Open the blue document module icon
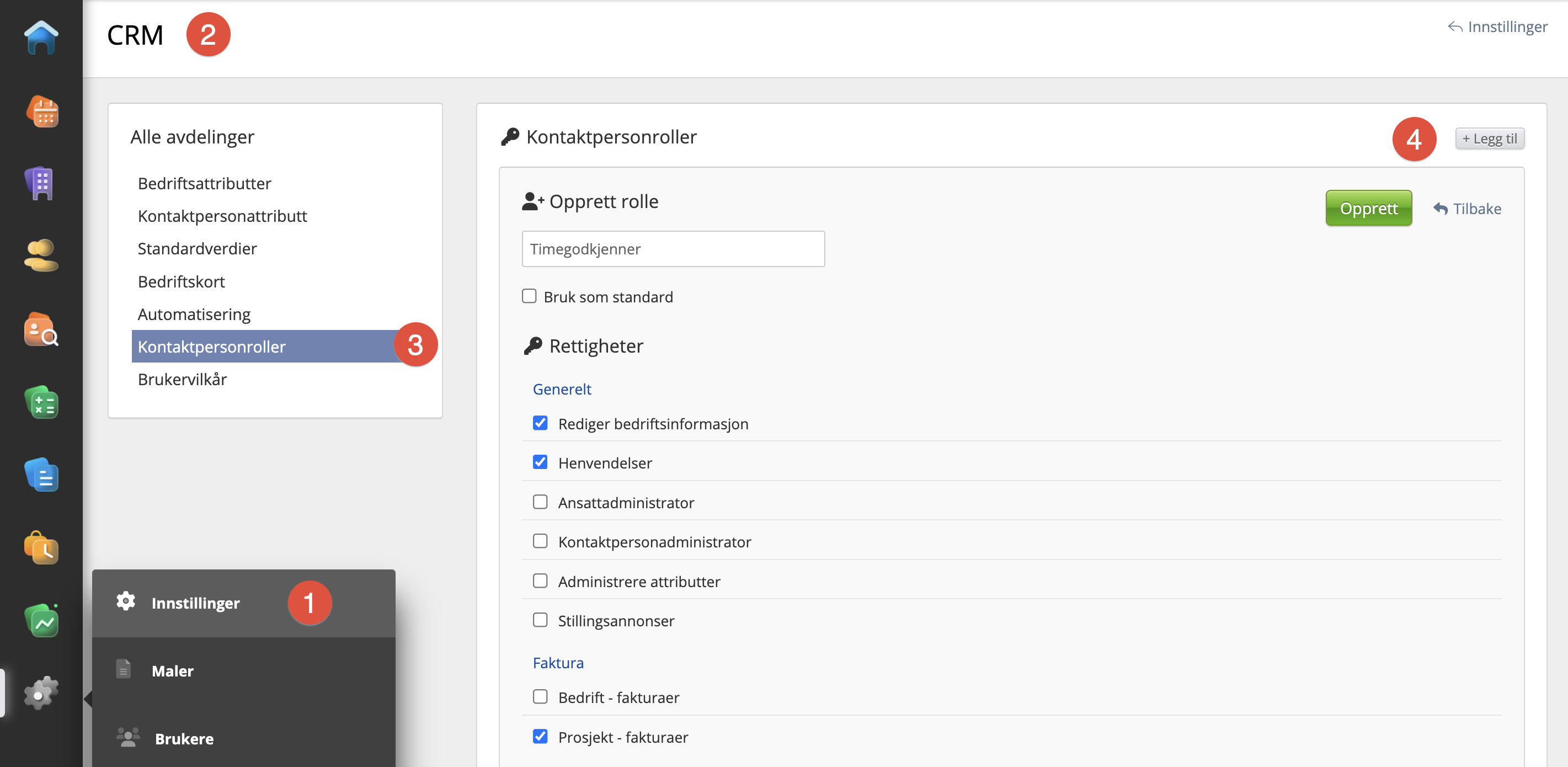The image size is (1568, 767). pos(41,475)
